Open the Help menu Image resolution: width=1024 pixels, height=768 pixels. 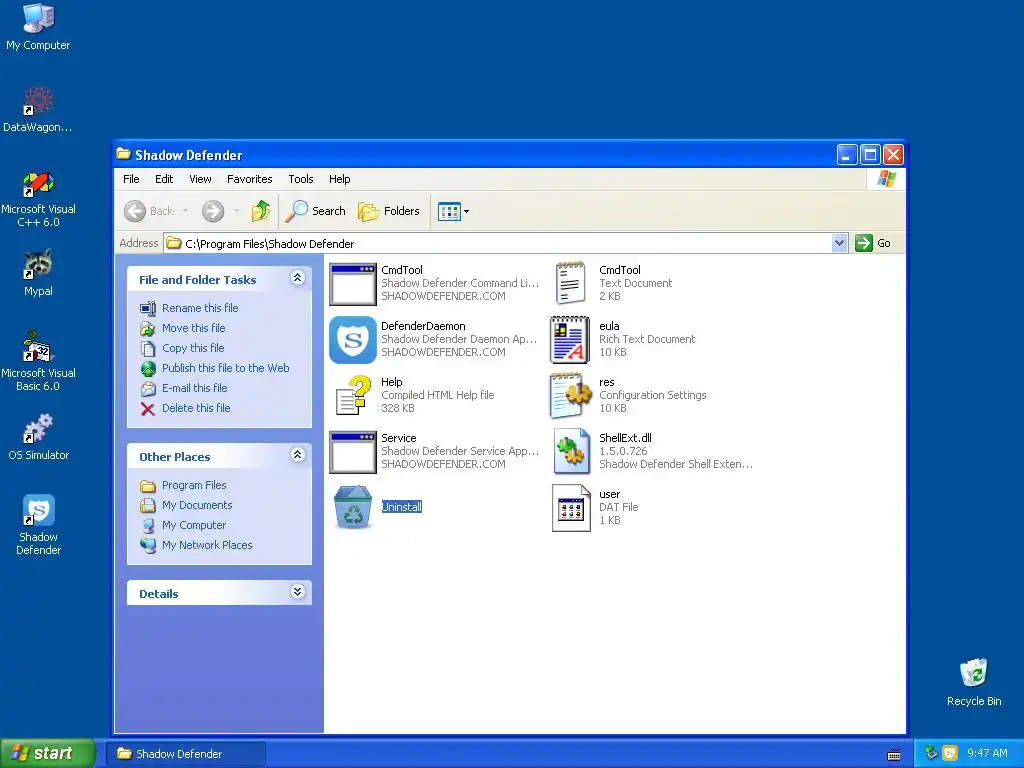[x=339, y=179]
